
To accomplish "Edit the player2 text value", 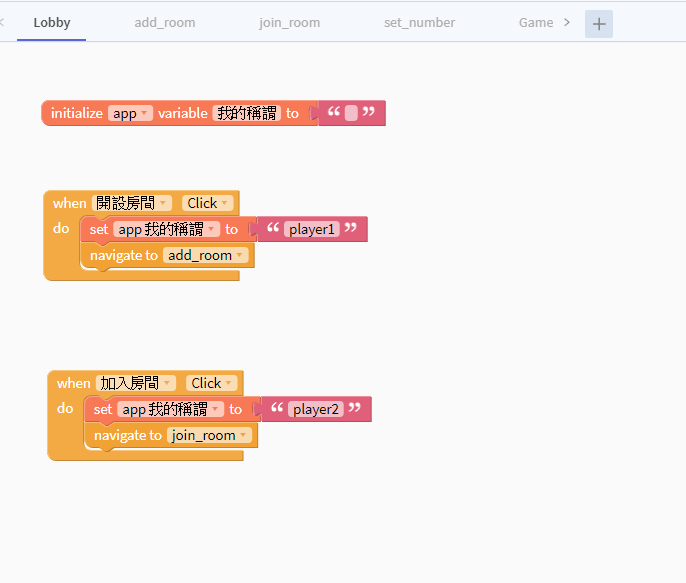I will (x=315, y=409).
